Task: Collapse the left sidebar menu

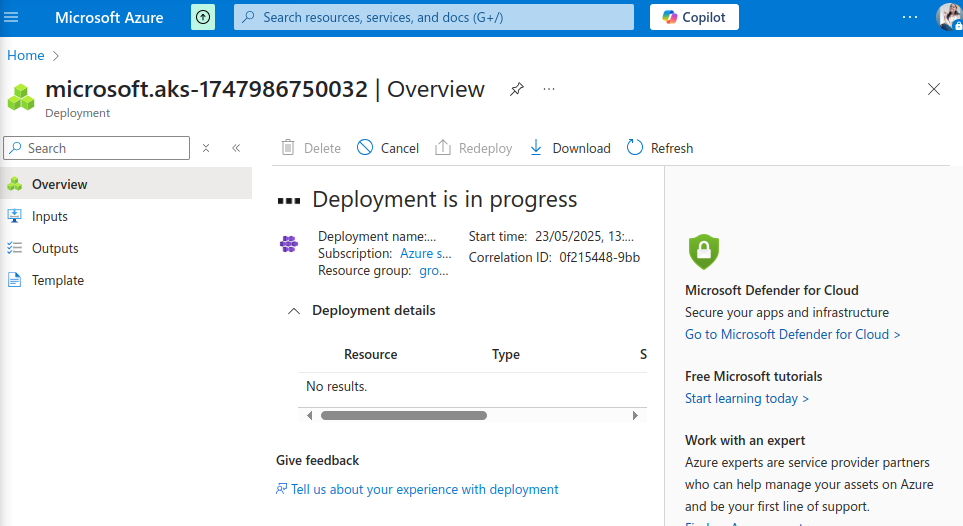Action: pyautogui.click(x=236, y=148)
